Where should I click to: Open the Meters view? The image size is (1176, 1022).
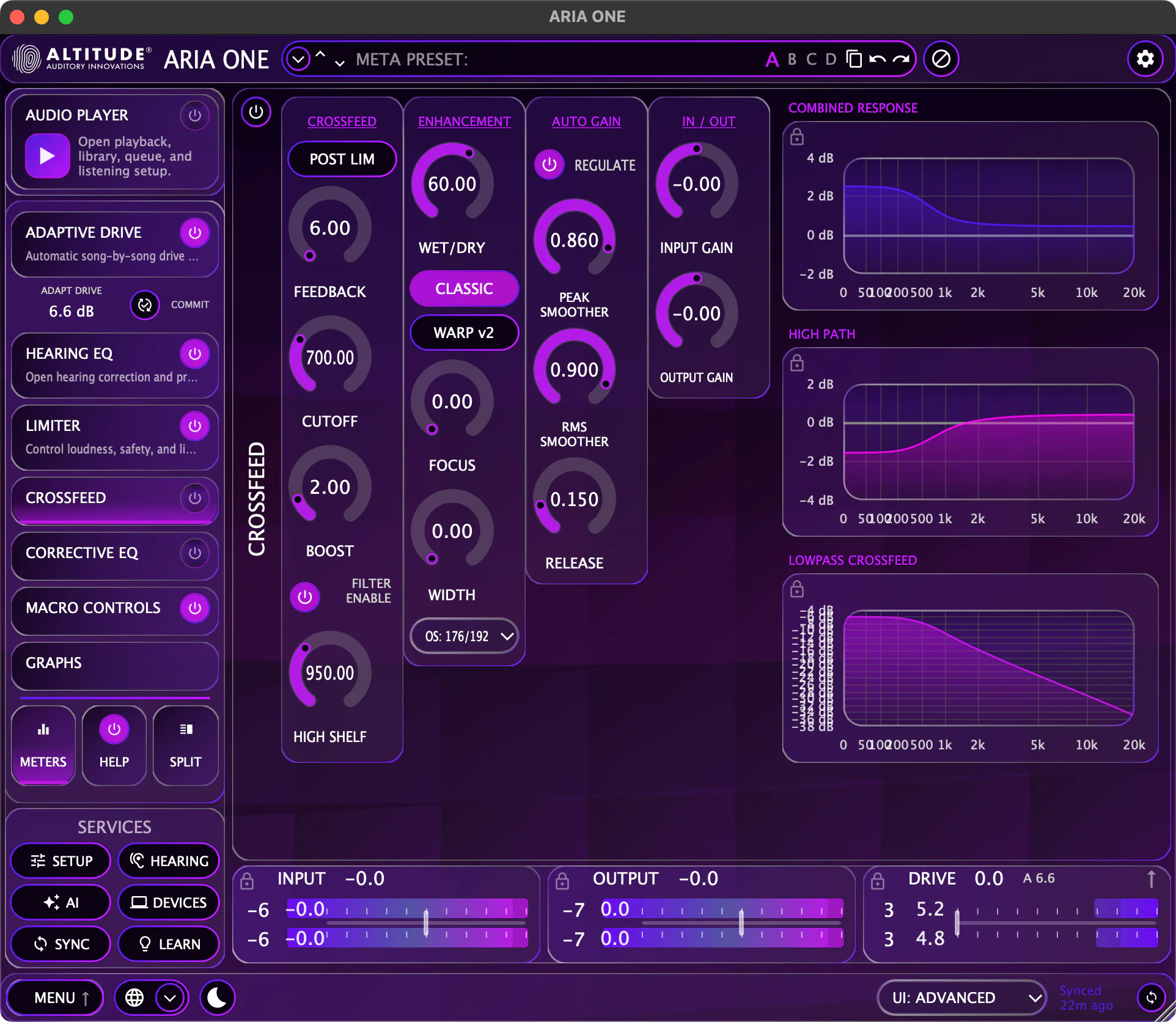pyautogui.click(x=43, y=745)
